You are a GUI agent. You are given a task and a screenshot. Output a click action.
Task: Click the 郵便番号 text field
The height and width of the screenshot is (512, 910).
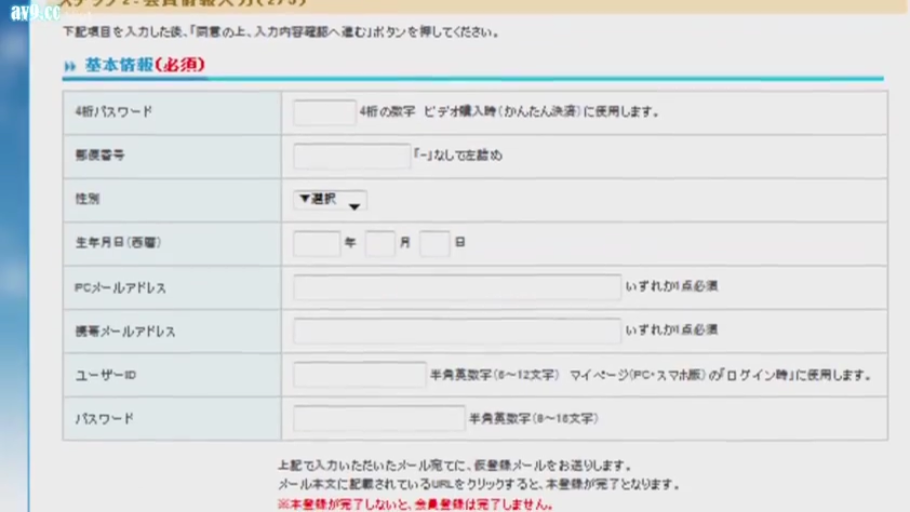click(x=351, y=156)
